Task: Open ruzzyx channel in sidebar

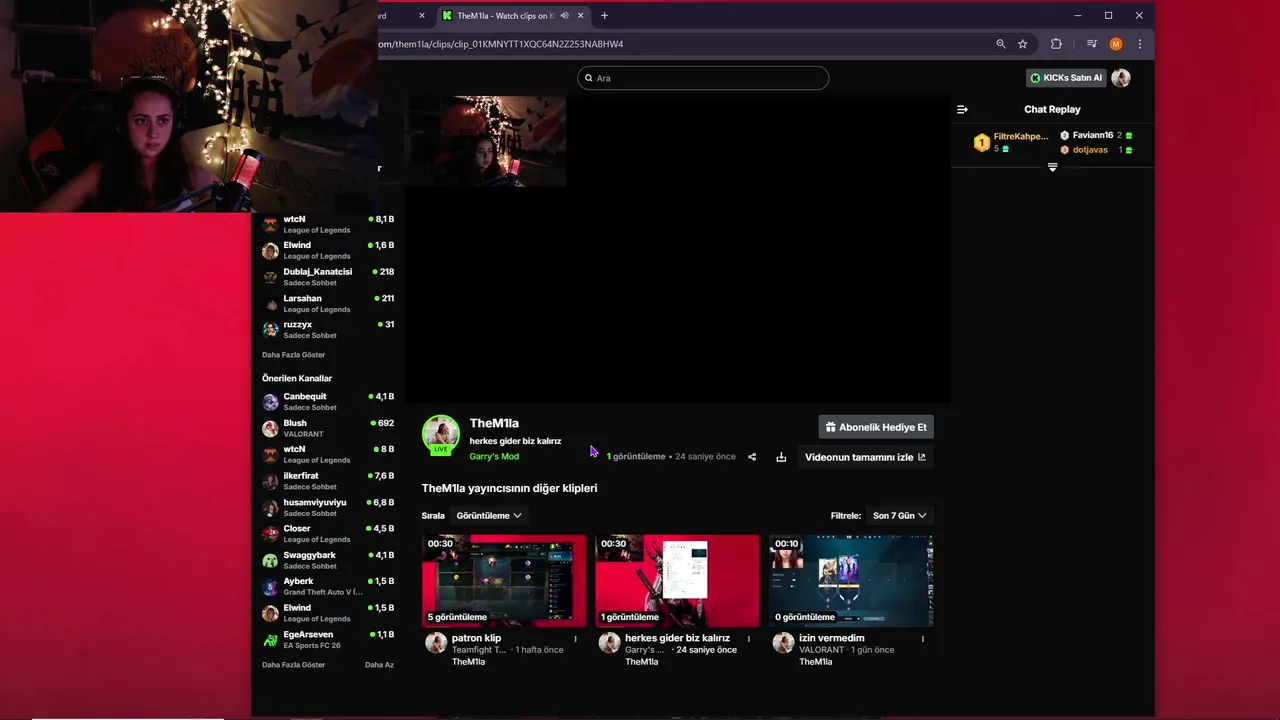Action: pos(328,329)
